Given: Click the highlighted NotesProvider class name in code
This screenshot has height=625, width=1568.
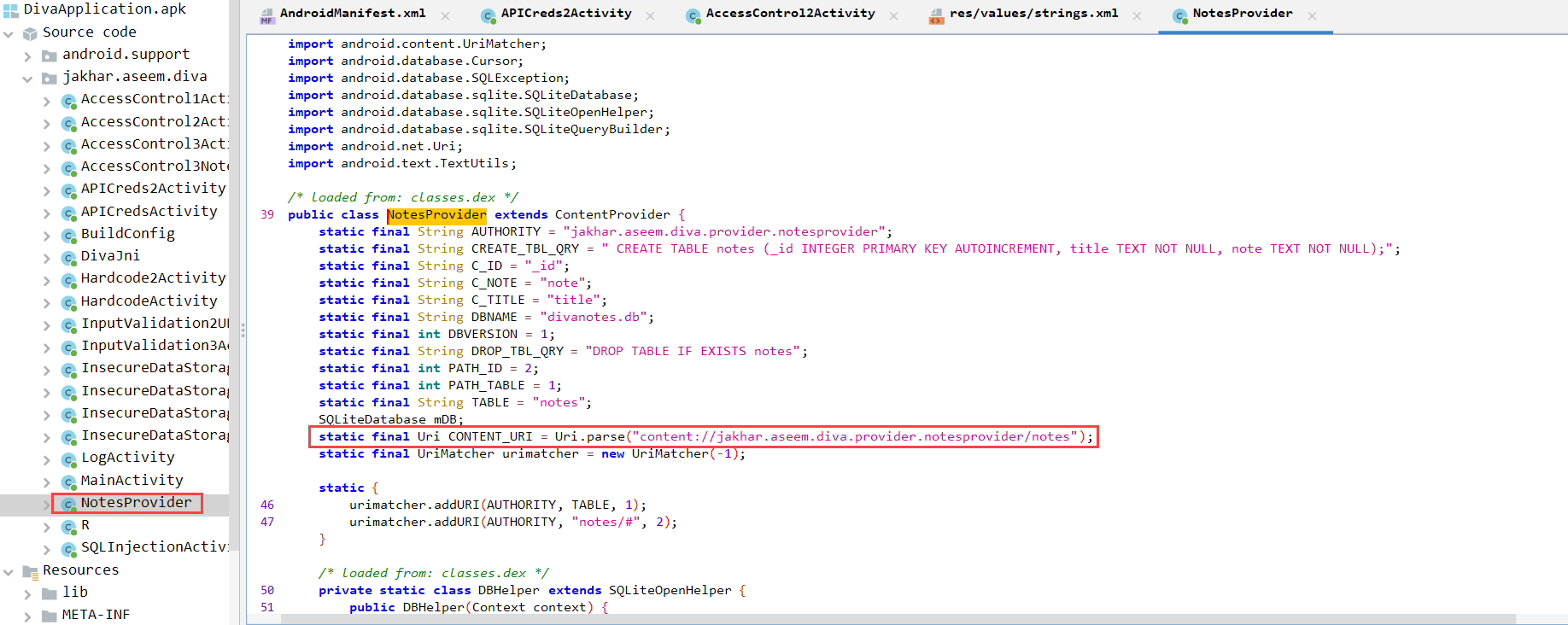Looking at the screenshot, I should 436,215.
